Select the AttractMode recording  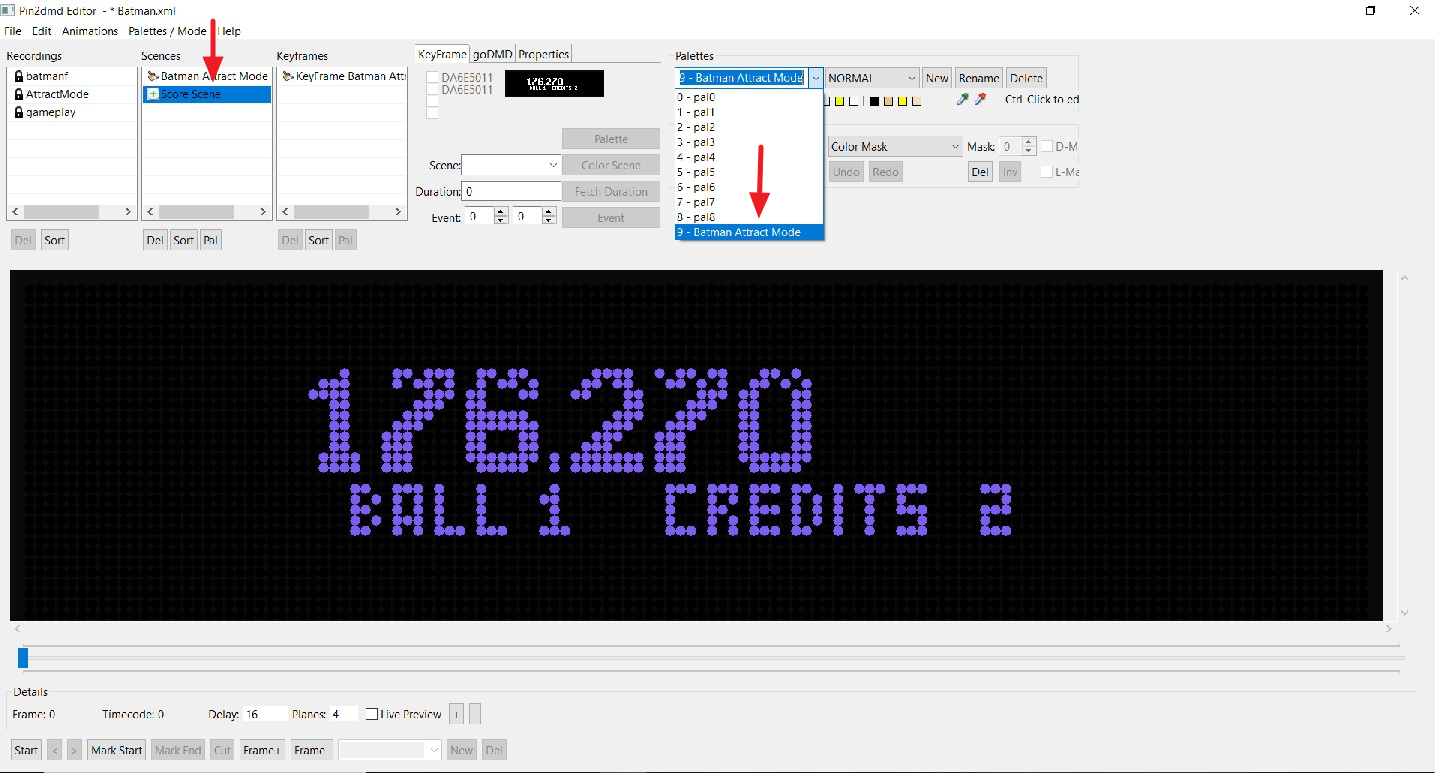pyautogui.click(x=72, y=94)
